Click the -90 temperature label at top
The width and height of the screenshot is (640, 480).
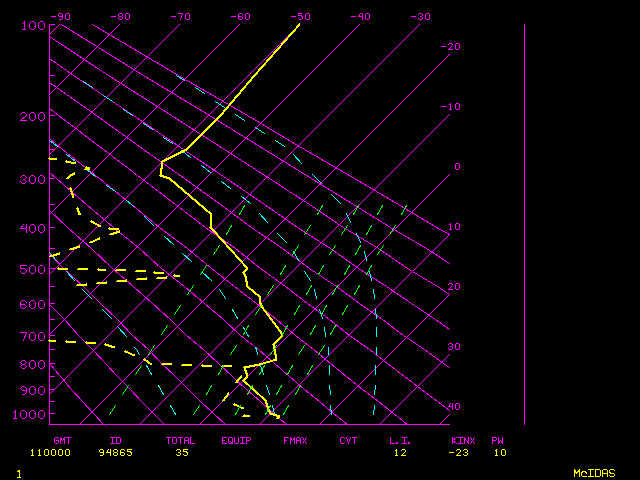click(x=60, y=16)
